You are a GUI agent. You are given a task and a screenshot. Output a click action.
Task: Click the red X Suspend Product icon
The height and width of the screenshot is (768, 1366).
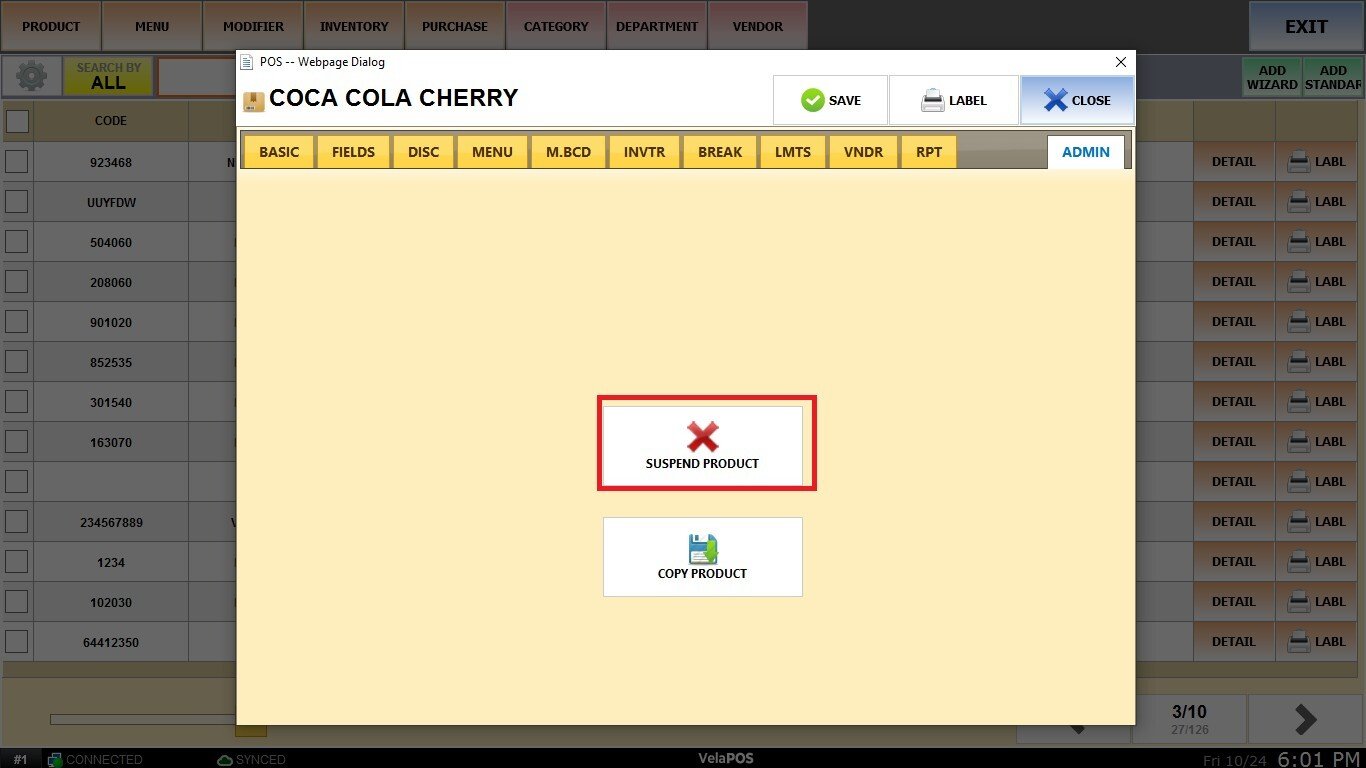(x=702, y=437)
